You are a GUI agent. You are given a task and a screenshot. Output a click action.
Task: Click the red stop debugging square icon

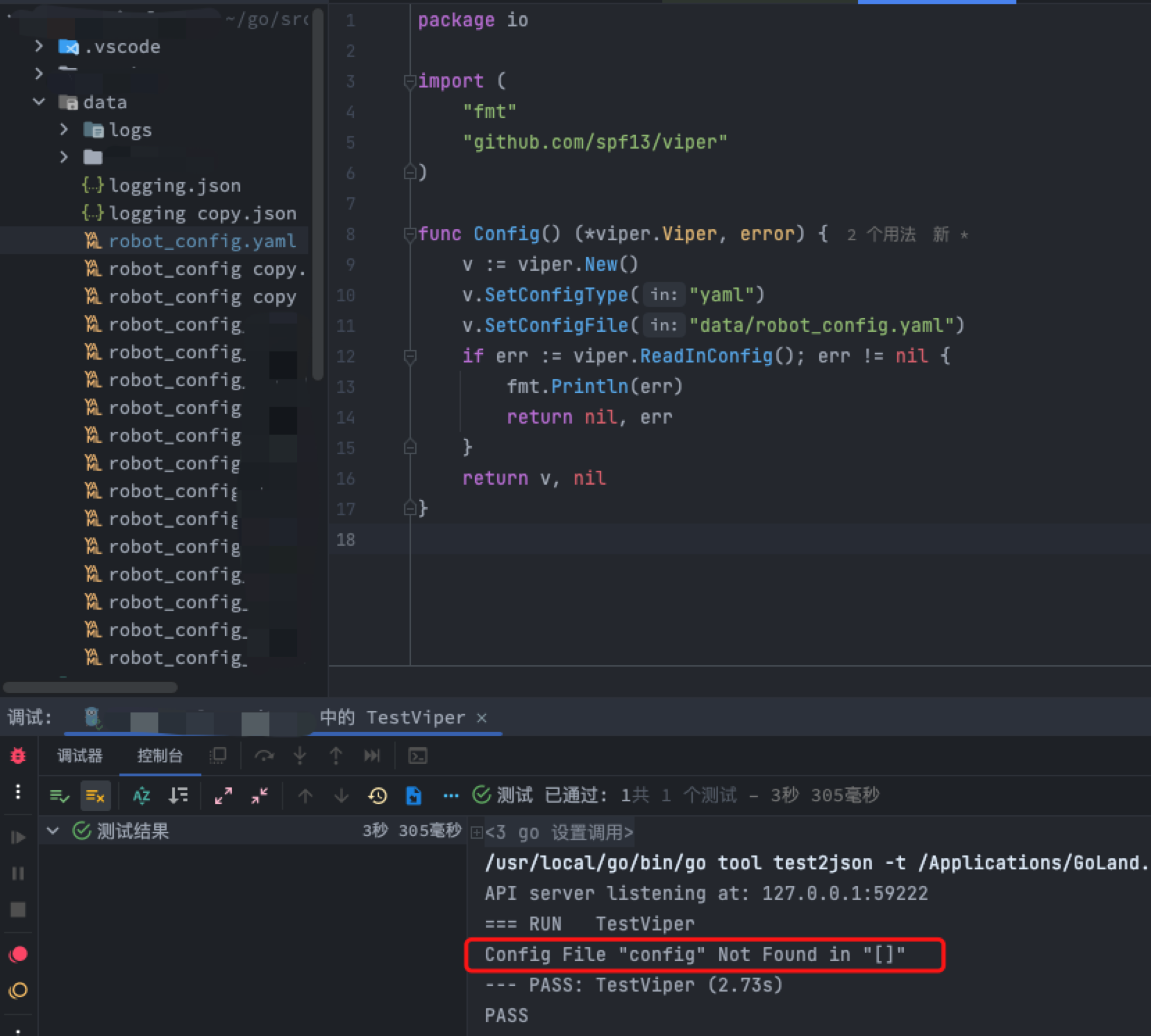click(x=18, y=910)
